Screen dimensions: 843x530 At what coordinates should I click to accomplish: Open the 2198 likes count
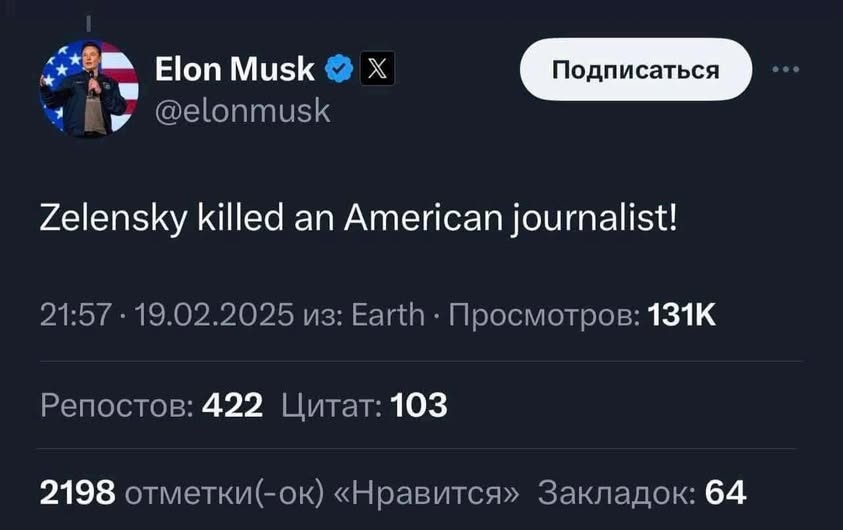[x=78, y=492]
